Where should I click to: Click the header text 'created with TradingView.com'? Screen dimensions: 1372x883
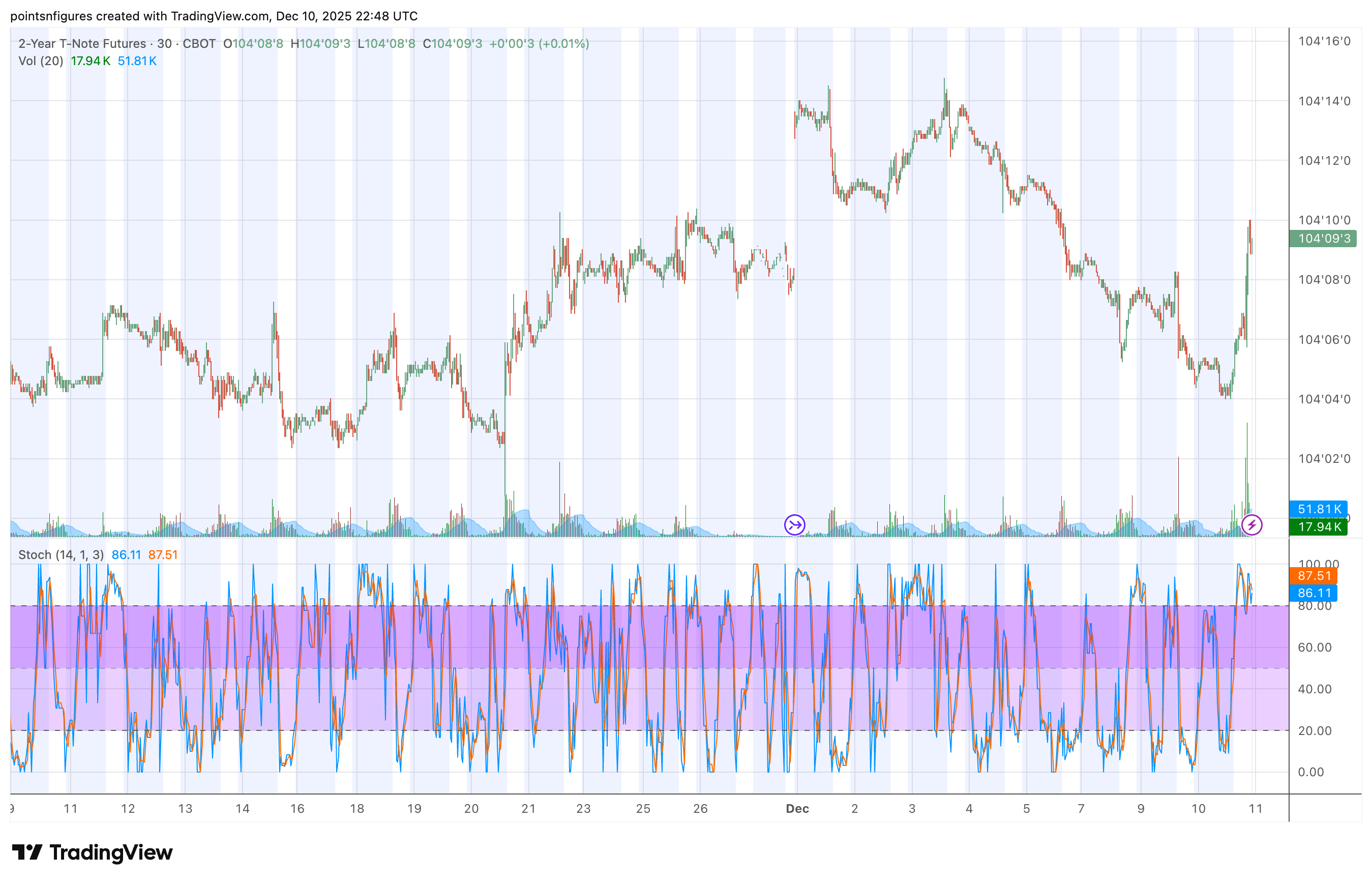[x=182, y=16]
